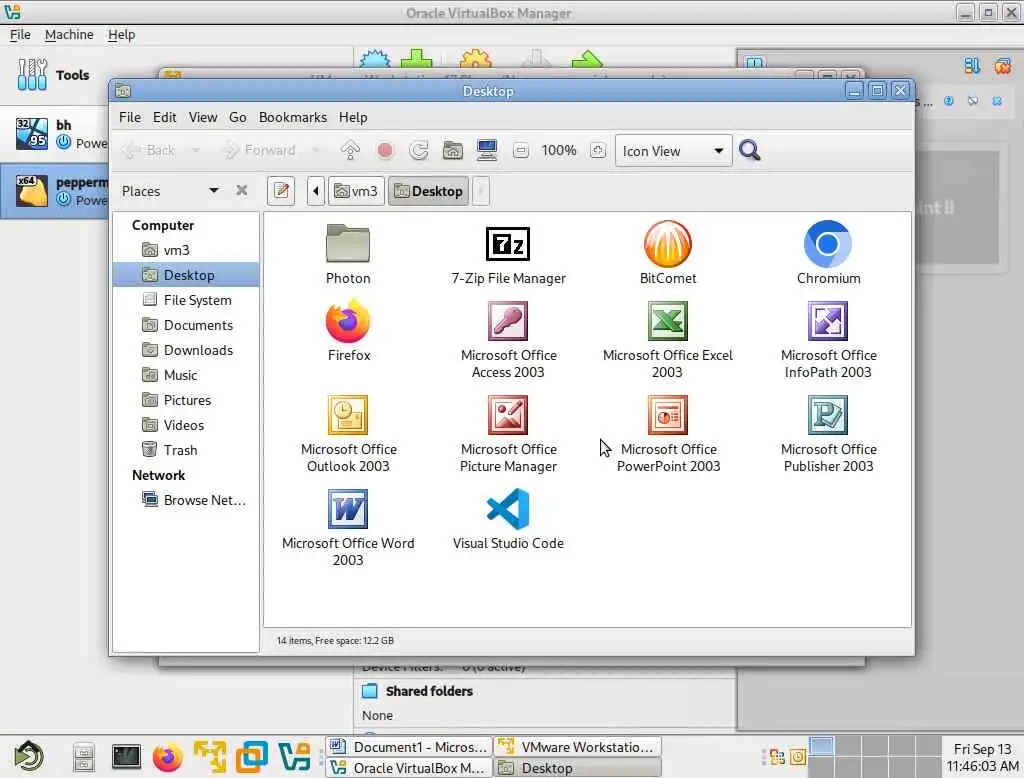Select File System in sidebar
The image size is (1024, 778).
186,300
